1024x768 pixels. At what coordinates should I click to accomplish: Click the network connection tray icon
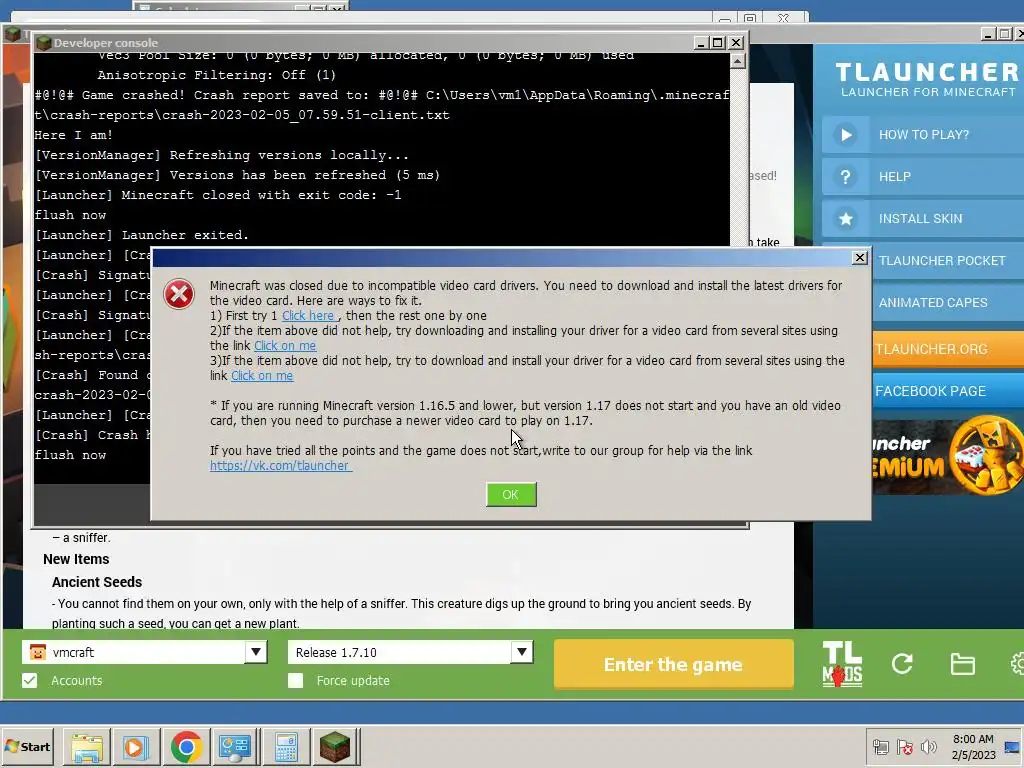point(880,747)
